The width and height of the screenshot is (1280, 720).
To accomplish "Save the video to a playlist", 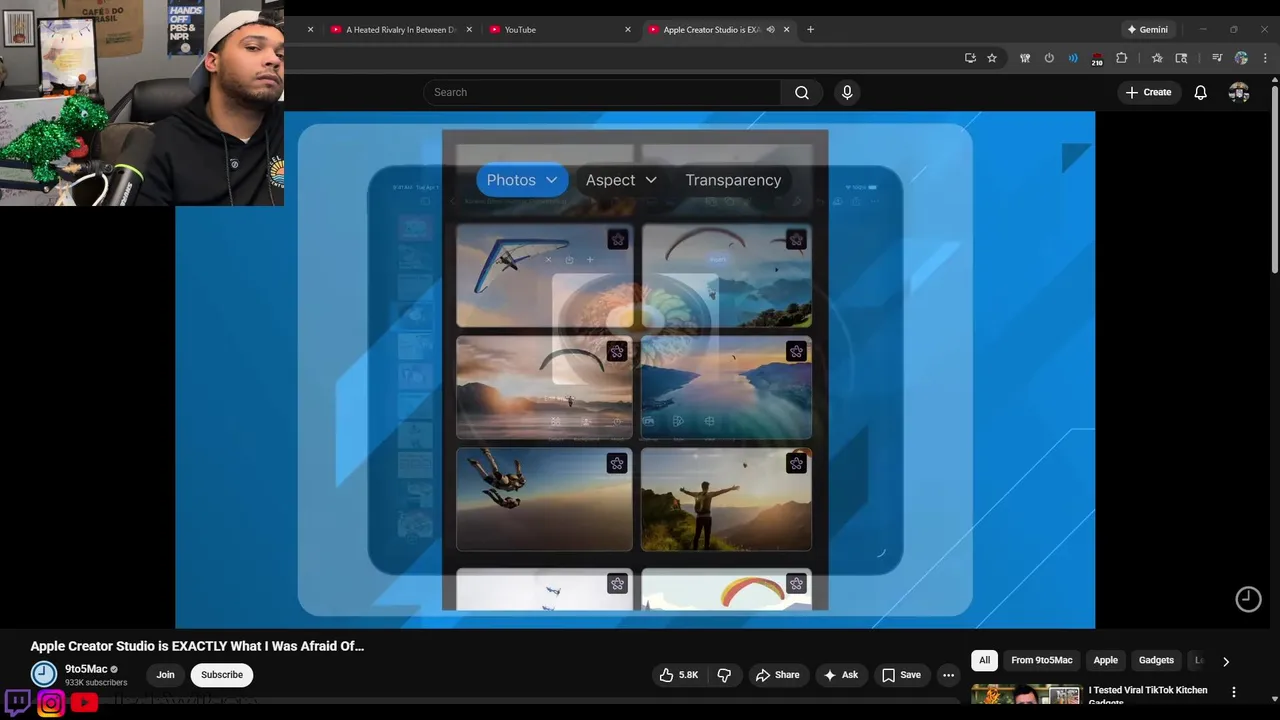I will coord(900,675).
